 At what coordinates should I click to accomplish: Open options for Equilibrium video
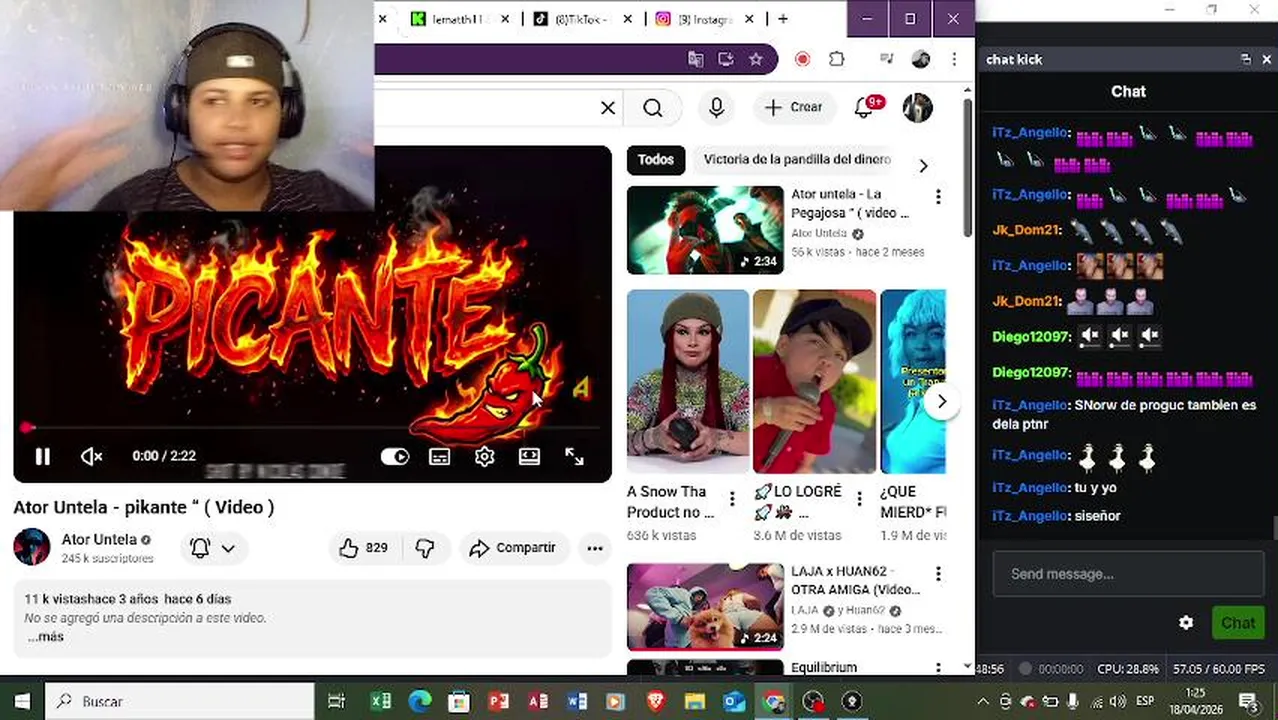[x=938, y=668]
